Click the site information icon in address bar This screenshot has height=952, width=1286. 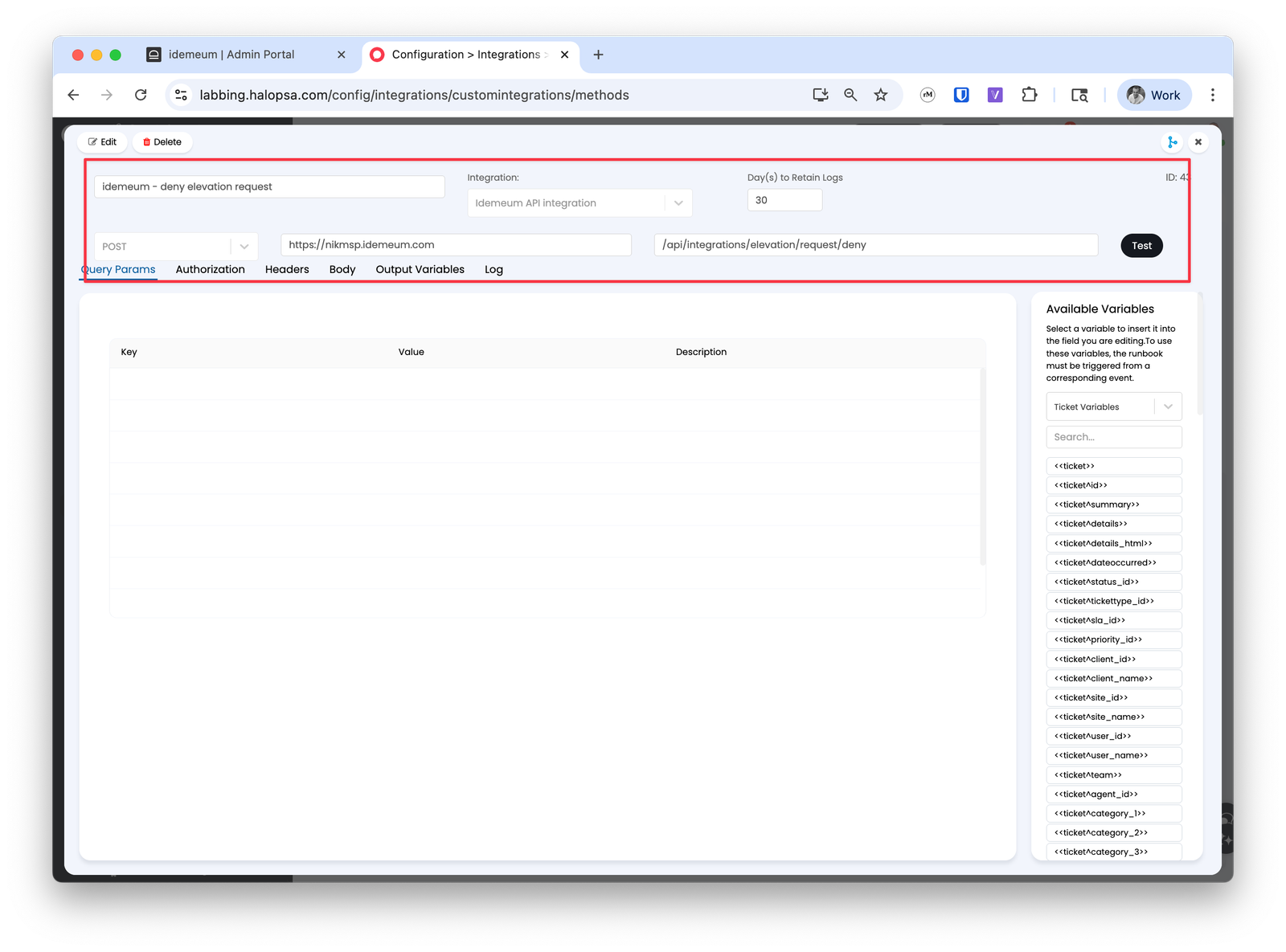coord(181,95)
